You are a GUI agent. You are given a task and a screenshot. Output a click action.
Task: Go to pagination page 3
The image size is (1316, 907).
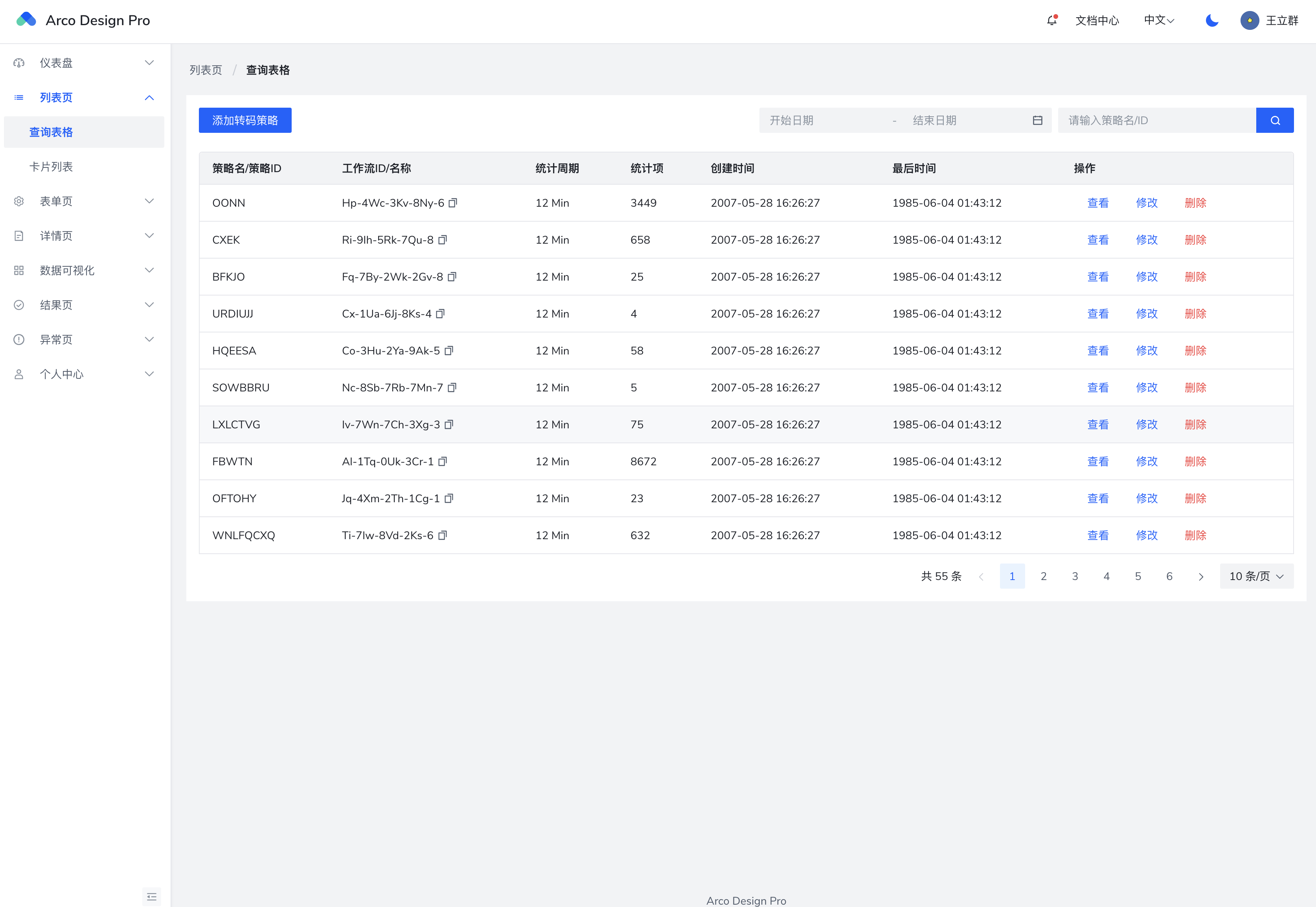(x=1075, y=576)
